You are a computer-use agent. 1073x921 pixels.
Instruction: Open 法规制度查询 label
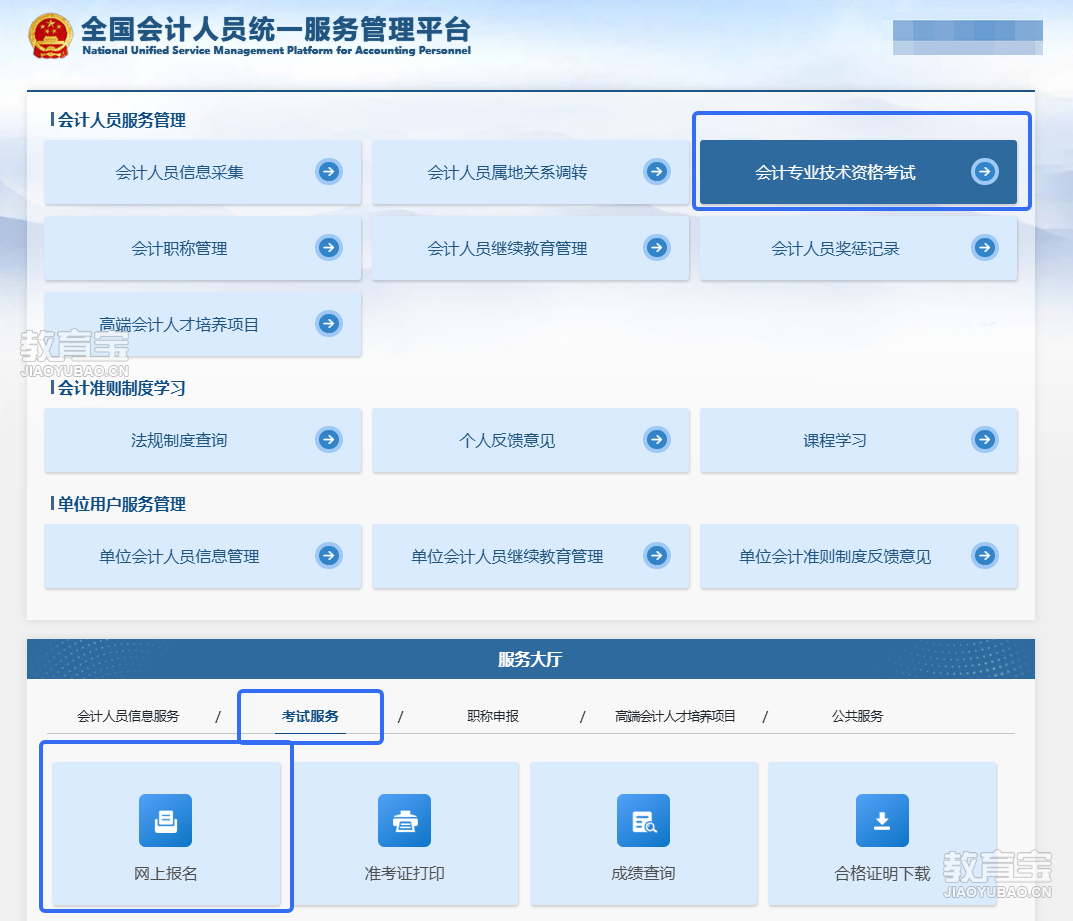pos(179,440)
